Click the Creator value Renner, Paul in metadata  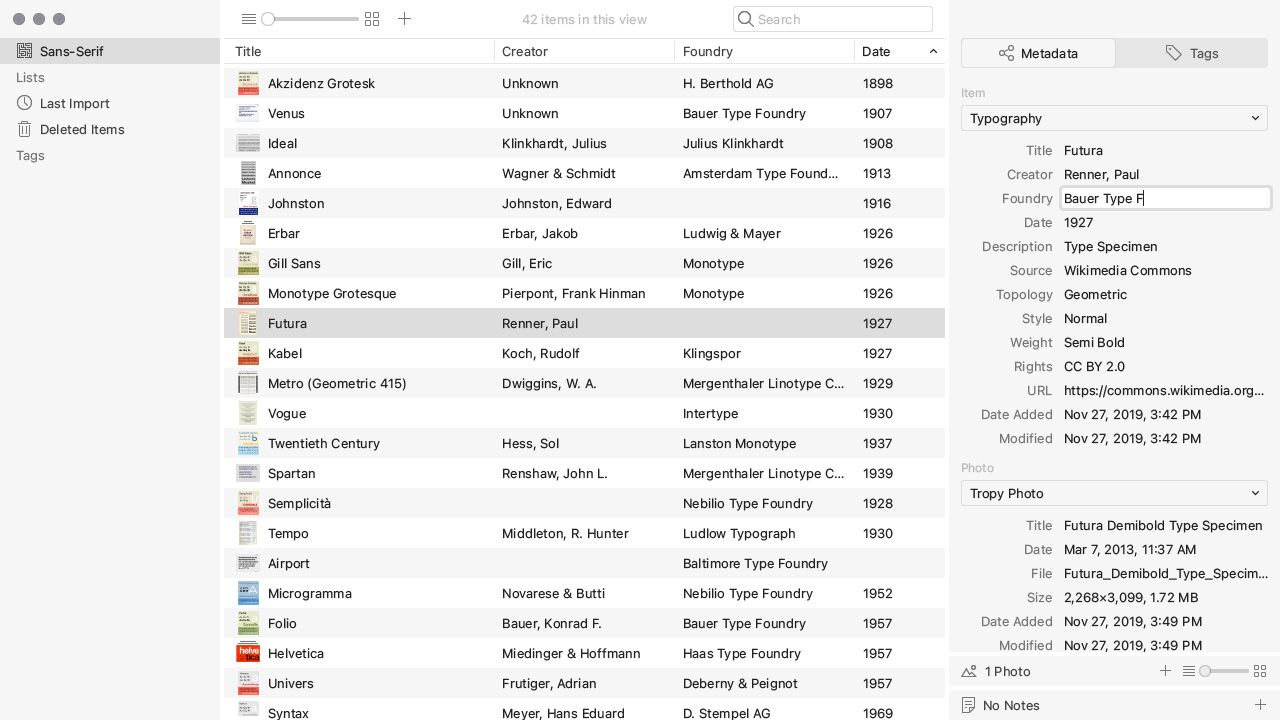[x=1101, y=174]
